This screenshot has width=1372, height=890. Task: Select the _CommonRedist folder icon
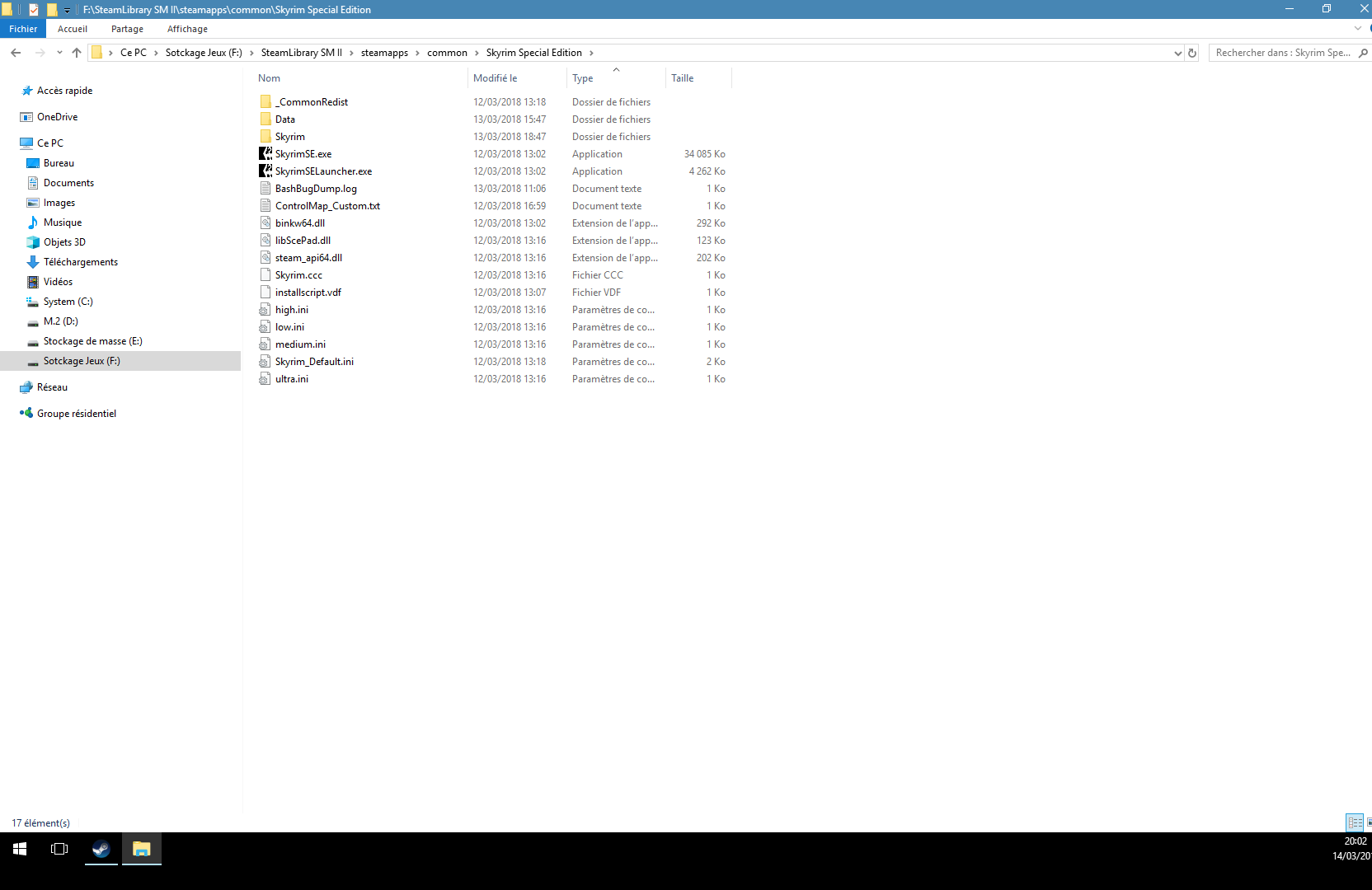click(x=265, y=102)
